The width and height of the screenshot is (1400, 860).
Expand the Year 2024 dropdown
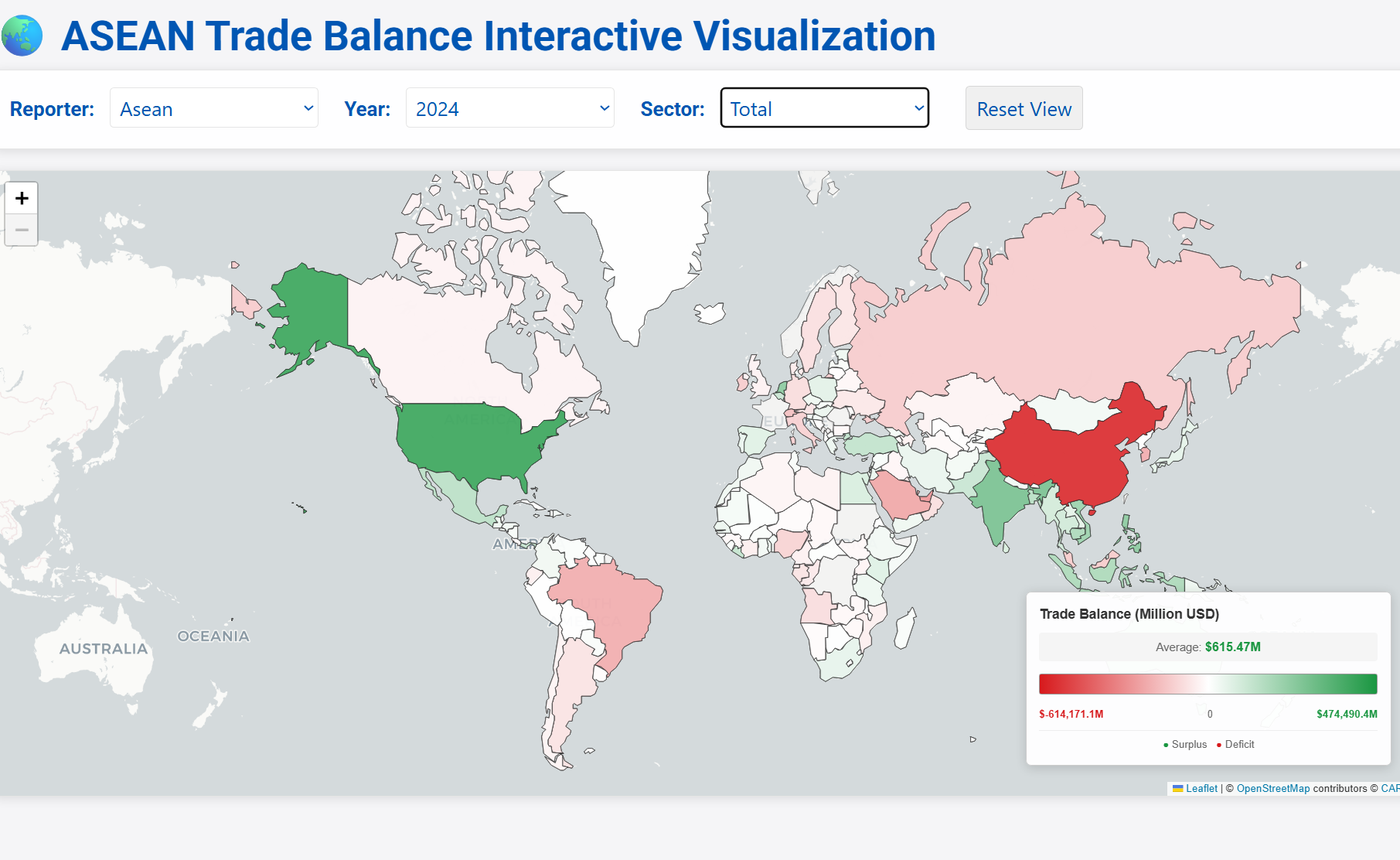pyautogui.click(x=509, y=108)
